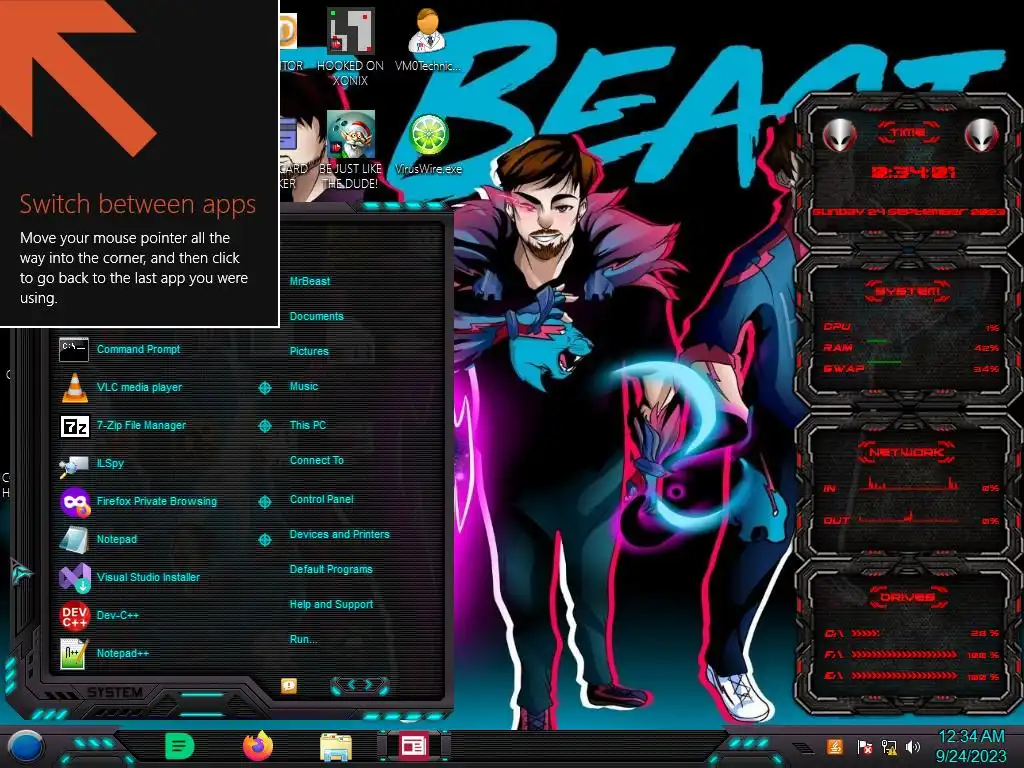Click C:\ 28 % value
The height and width of the screenshot is (768, 1024).
[985, 633]
